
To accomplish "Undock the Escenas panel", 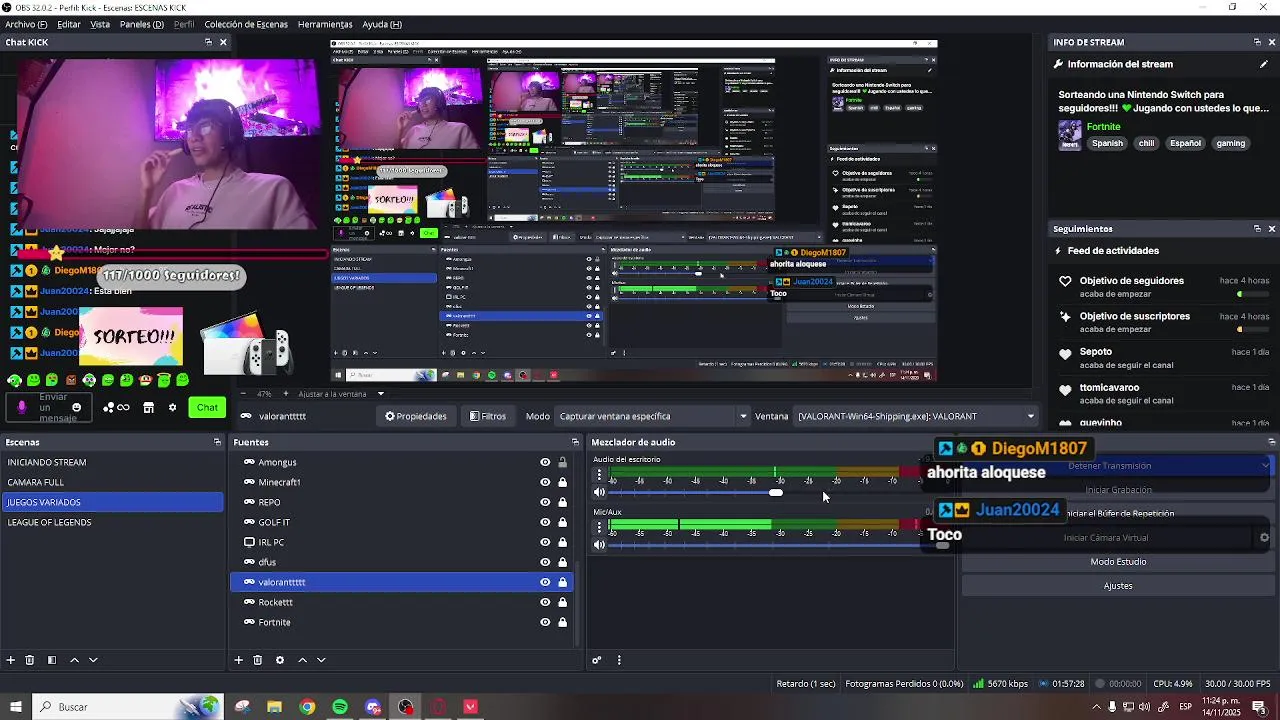I will click(x=217, y=442).
